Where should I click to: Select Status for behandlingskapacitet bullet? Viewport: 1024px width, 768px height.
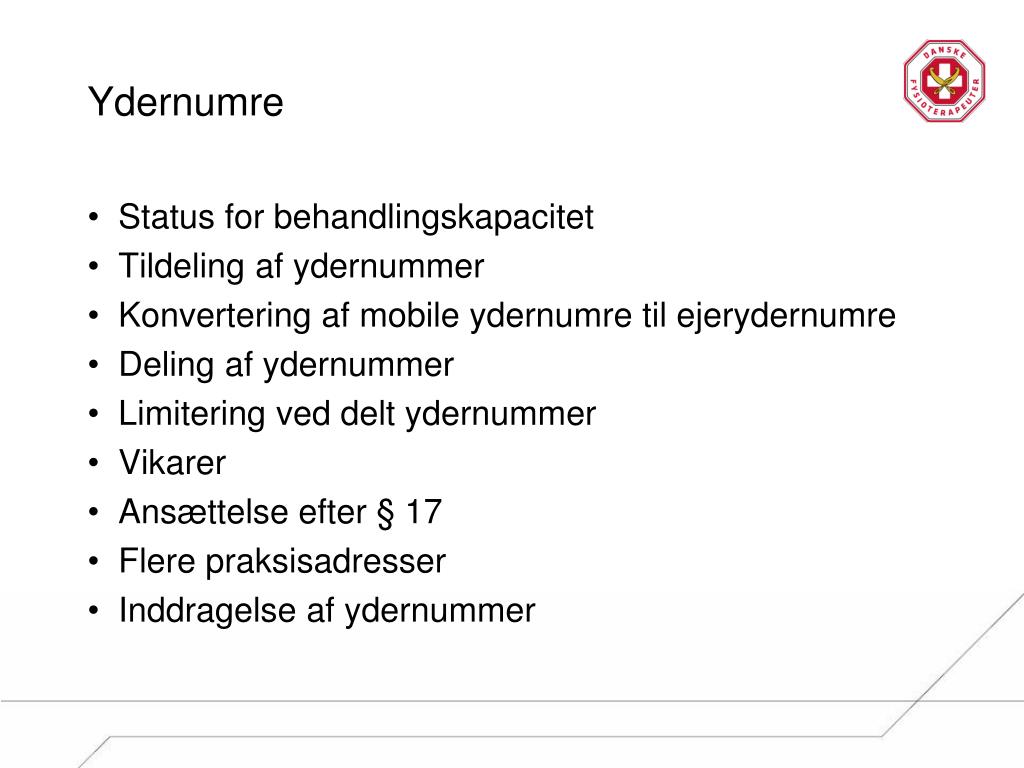[x=356, y=217]
